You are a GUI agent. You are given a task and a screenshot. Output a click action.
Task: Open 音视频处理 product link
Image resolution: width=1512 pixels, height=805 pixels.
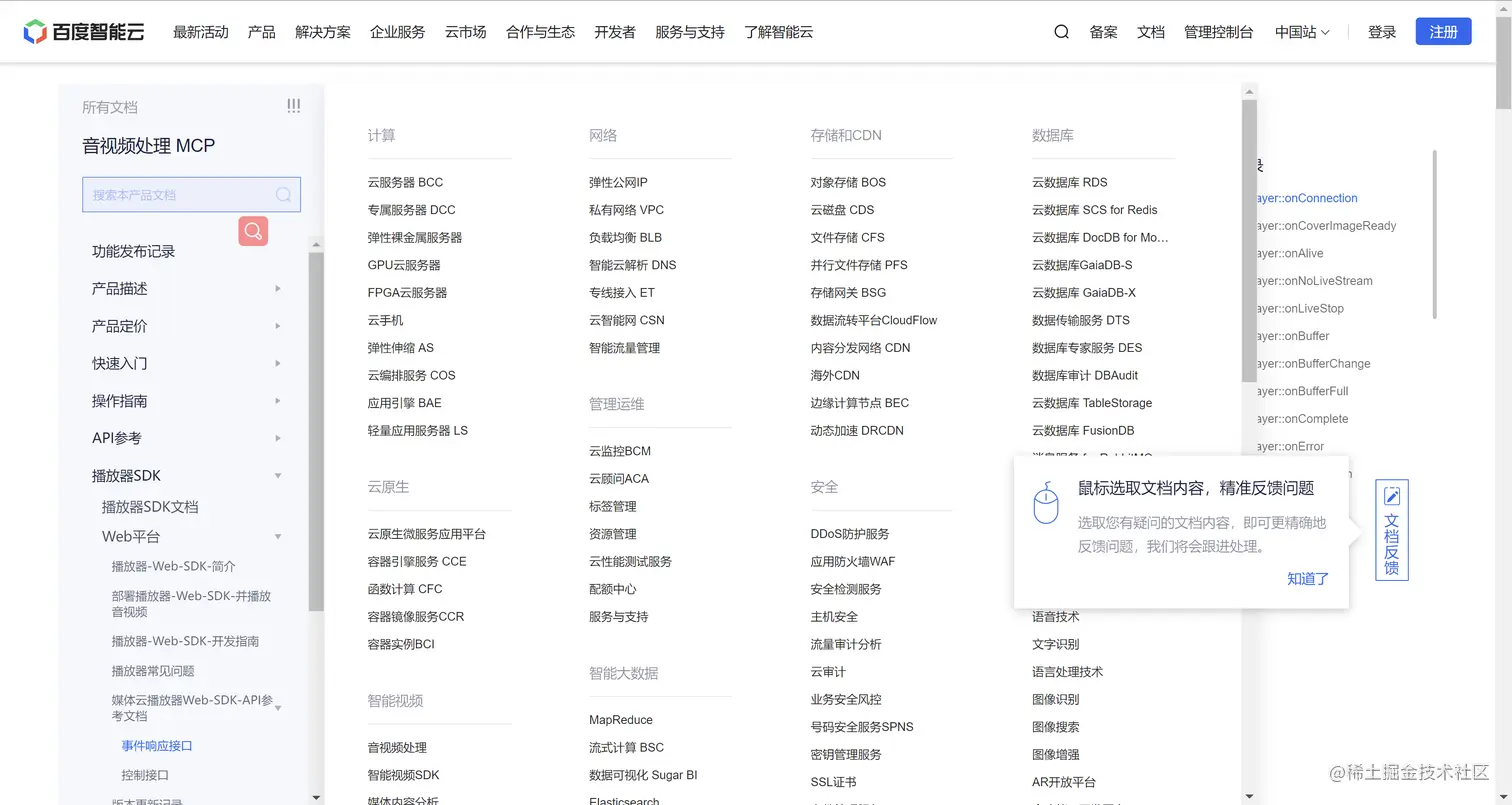(x=397, y=748)
